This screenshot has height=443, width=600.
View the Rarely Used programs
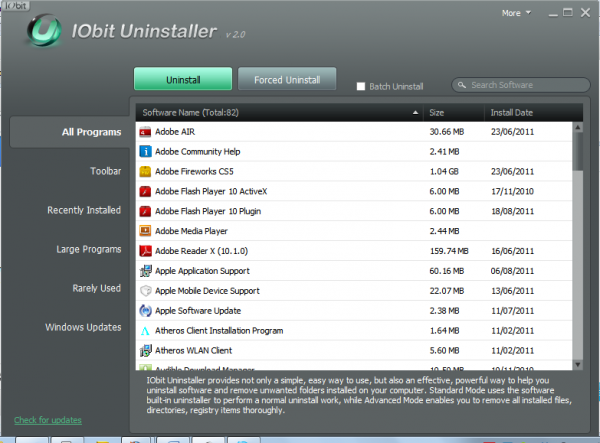[97, 288]
